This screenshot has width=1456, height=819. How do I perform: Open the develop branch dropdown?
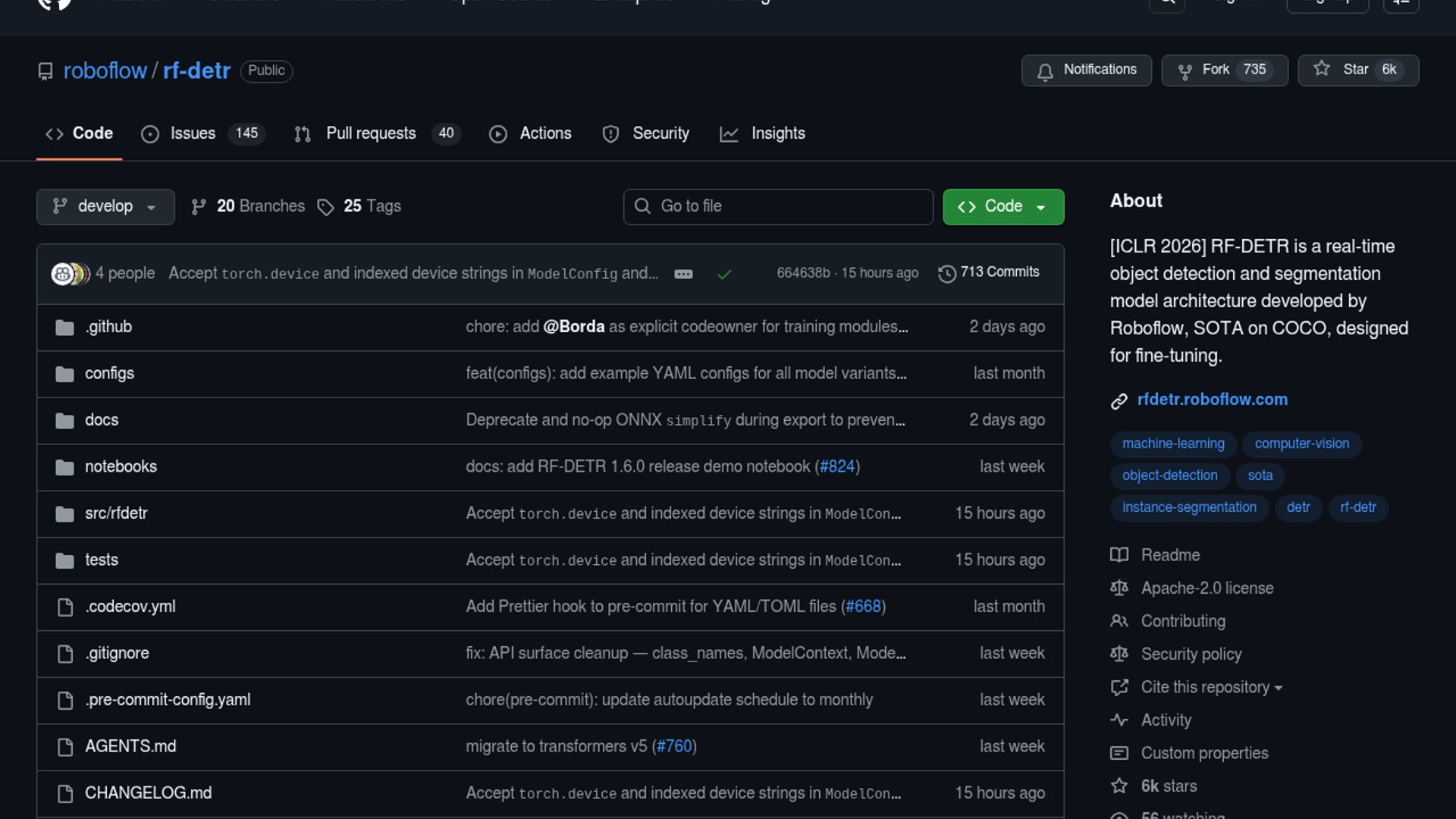coord(105,206)
